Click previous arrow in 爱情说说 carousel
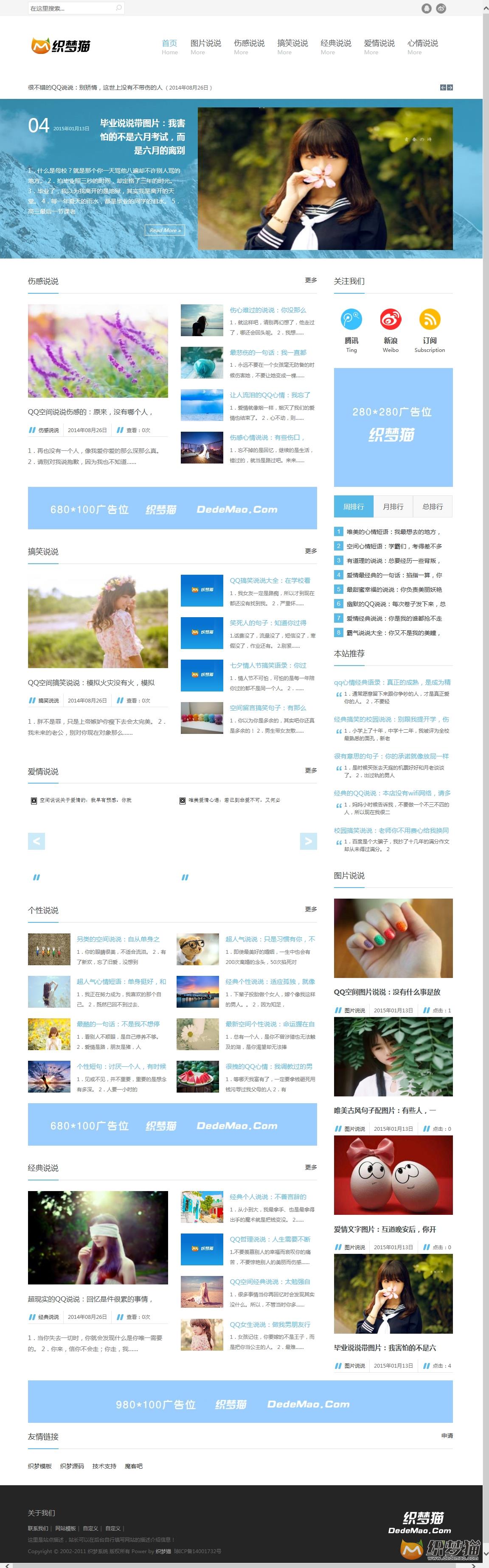This screenshot has width=489, height=1568. [x=37, y=841]
